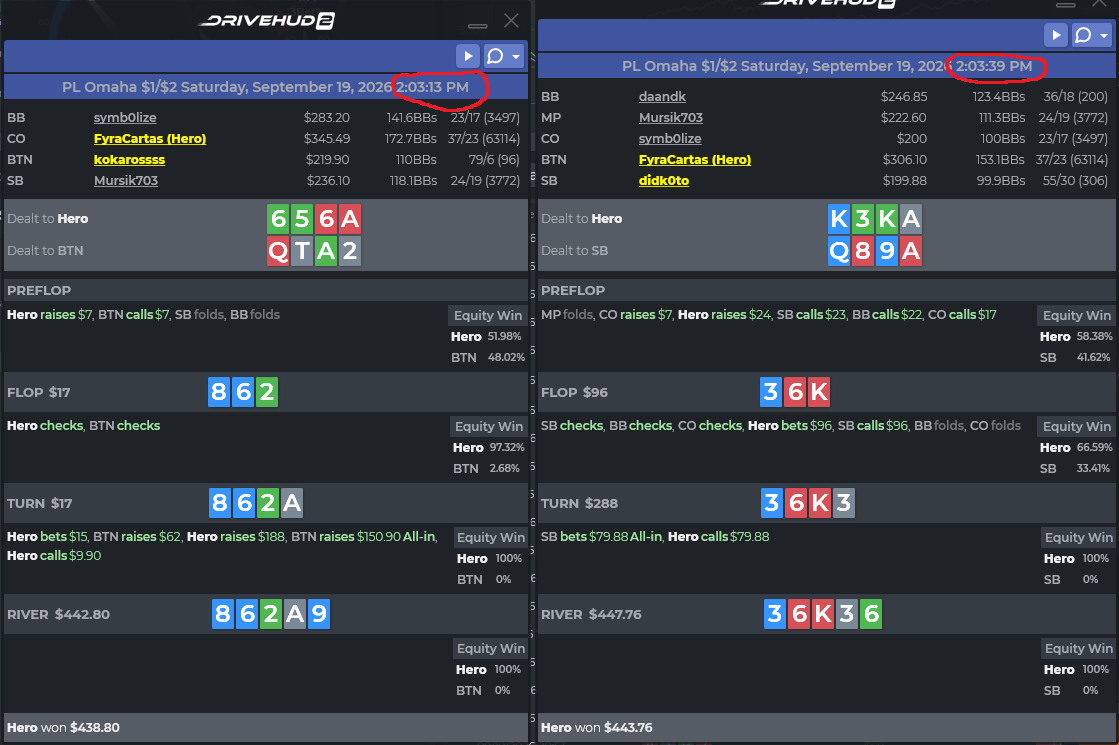Select didk0to player link
Image resolution: width=1119 pixels, height=745 pixels.
pyautogui.click(x=664, y=181)
